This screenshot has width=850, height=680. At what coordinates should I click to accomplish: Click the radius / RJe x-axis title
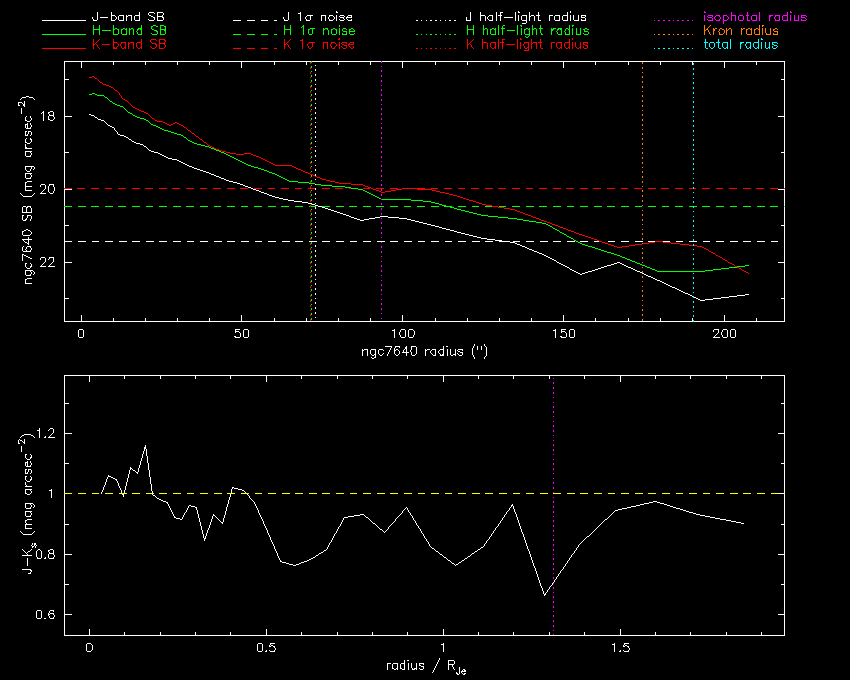[424, 667]
